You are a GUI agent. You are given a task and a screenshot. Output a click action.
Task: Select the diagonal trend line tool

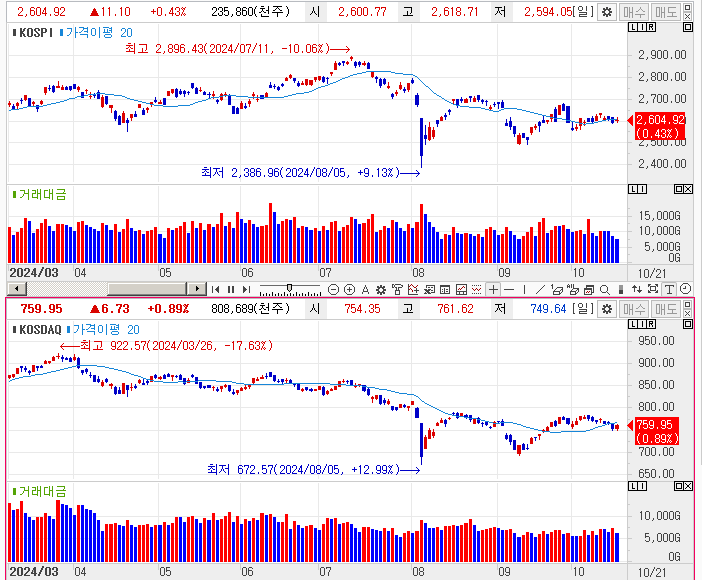(540, 289)
